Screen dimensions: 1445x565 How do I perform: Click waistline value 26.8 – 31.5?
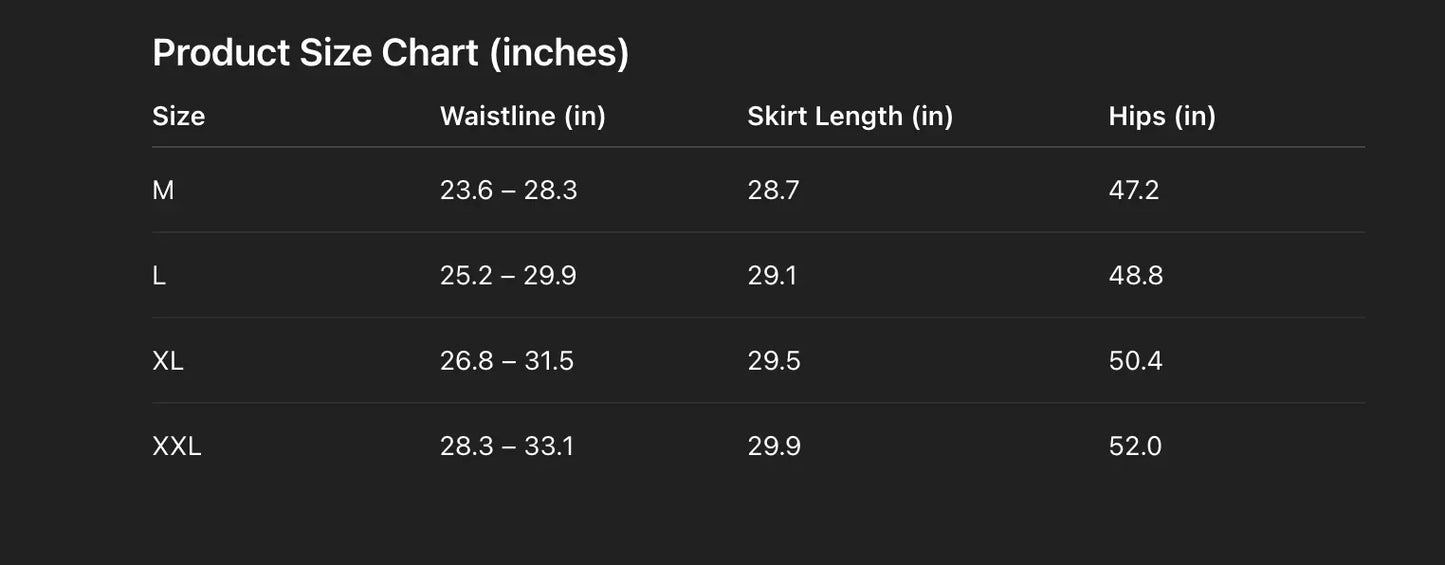(507, 361)
